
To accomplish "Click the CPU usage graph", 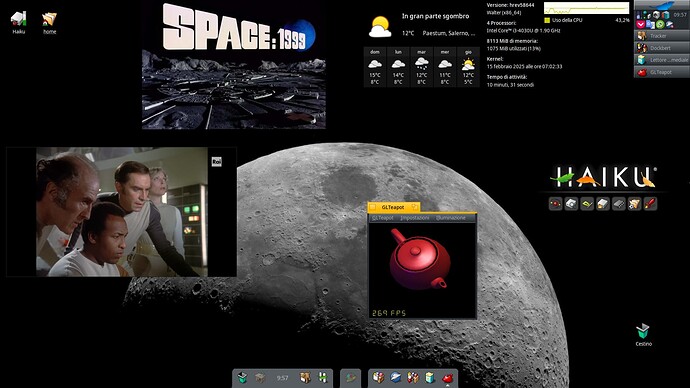I will (x=587, y=8).
